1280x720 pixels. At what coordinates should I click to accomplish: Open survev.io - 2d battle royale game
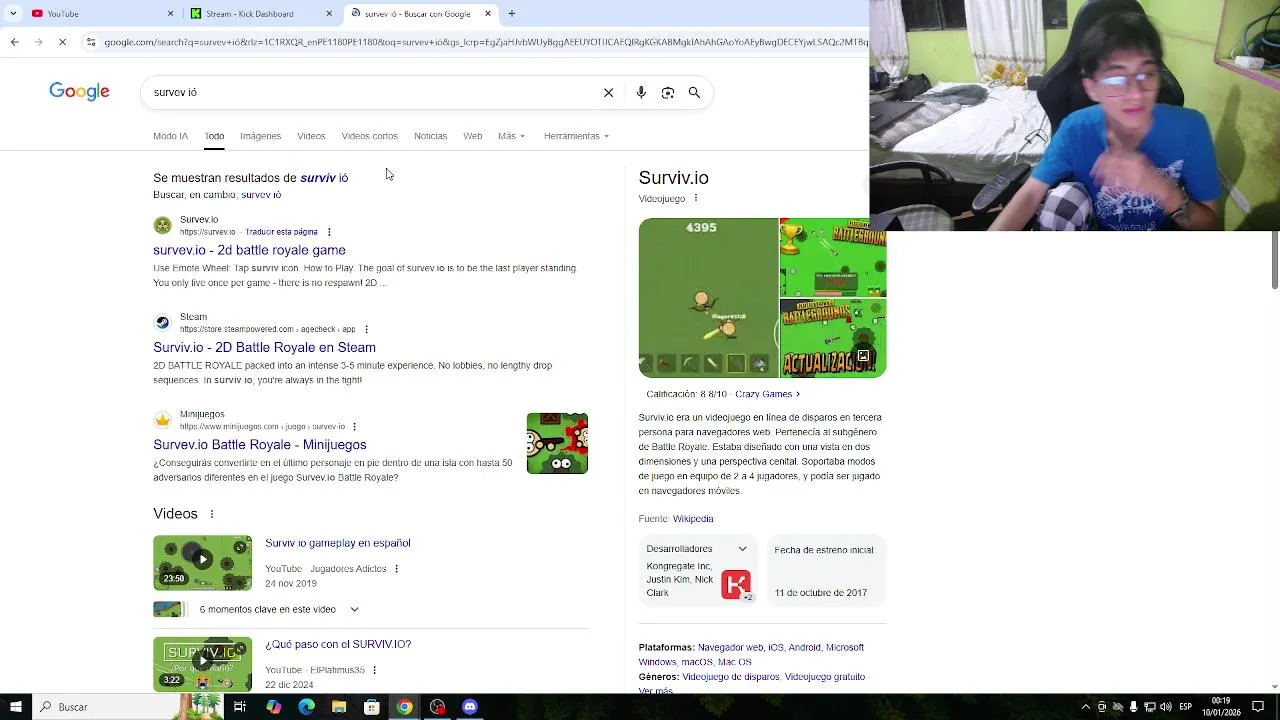click(249, 250)
